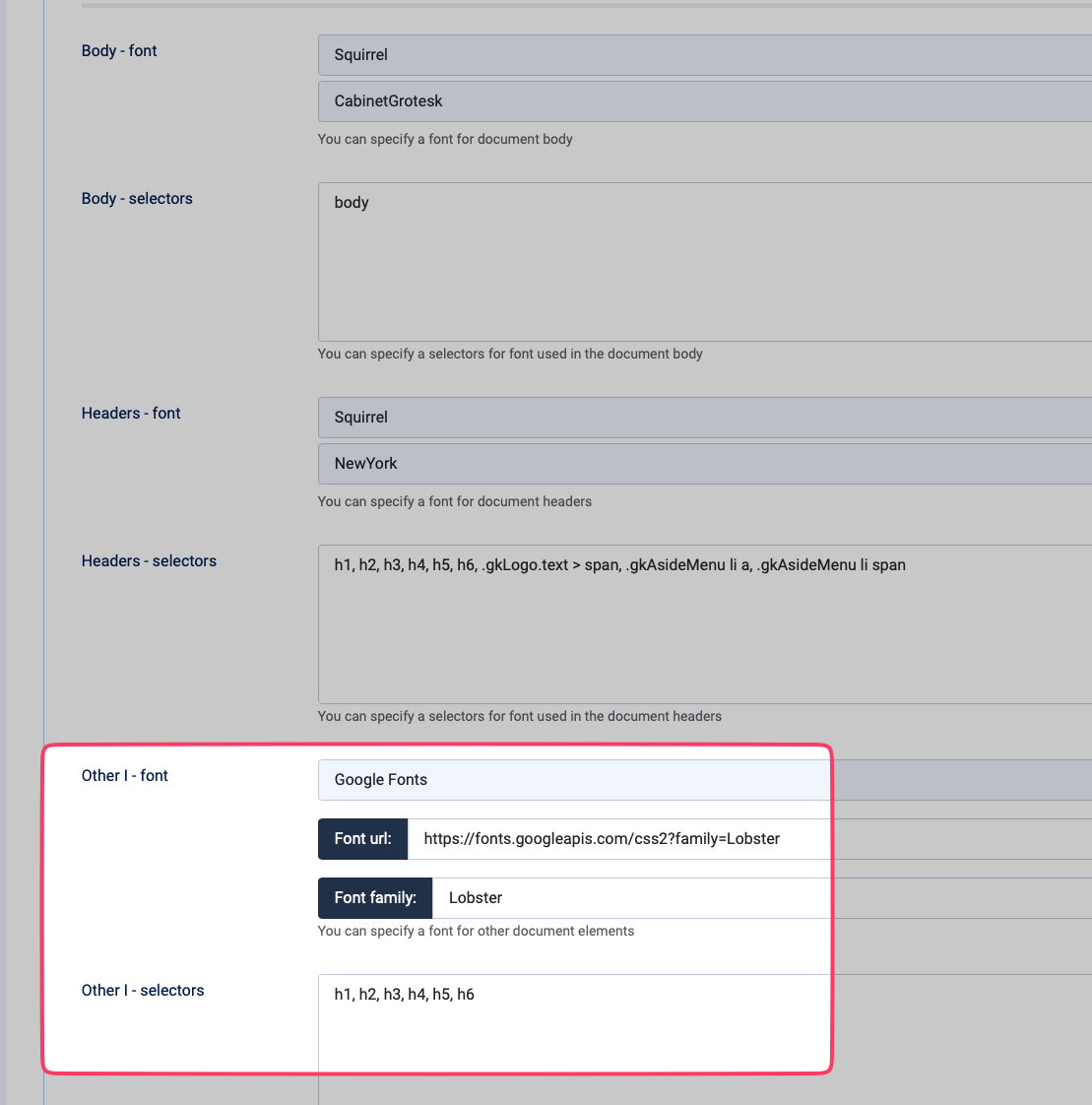Viewport: 1092px width, 1105px height.
Task: Click help text about selectors in the document body
Action: coord(510,354)
